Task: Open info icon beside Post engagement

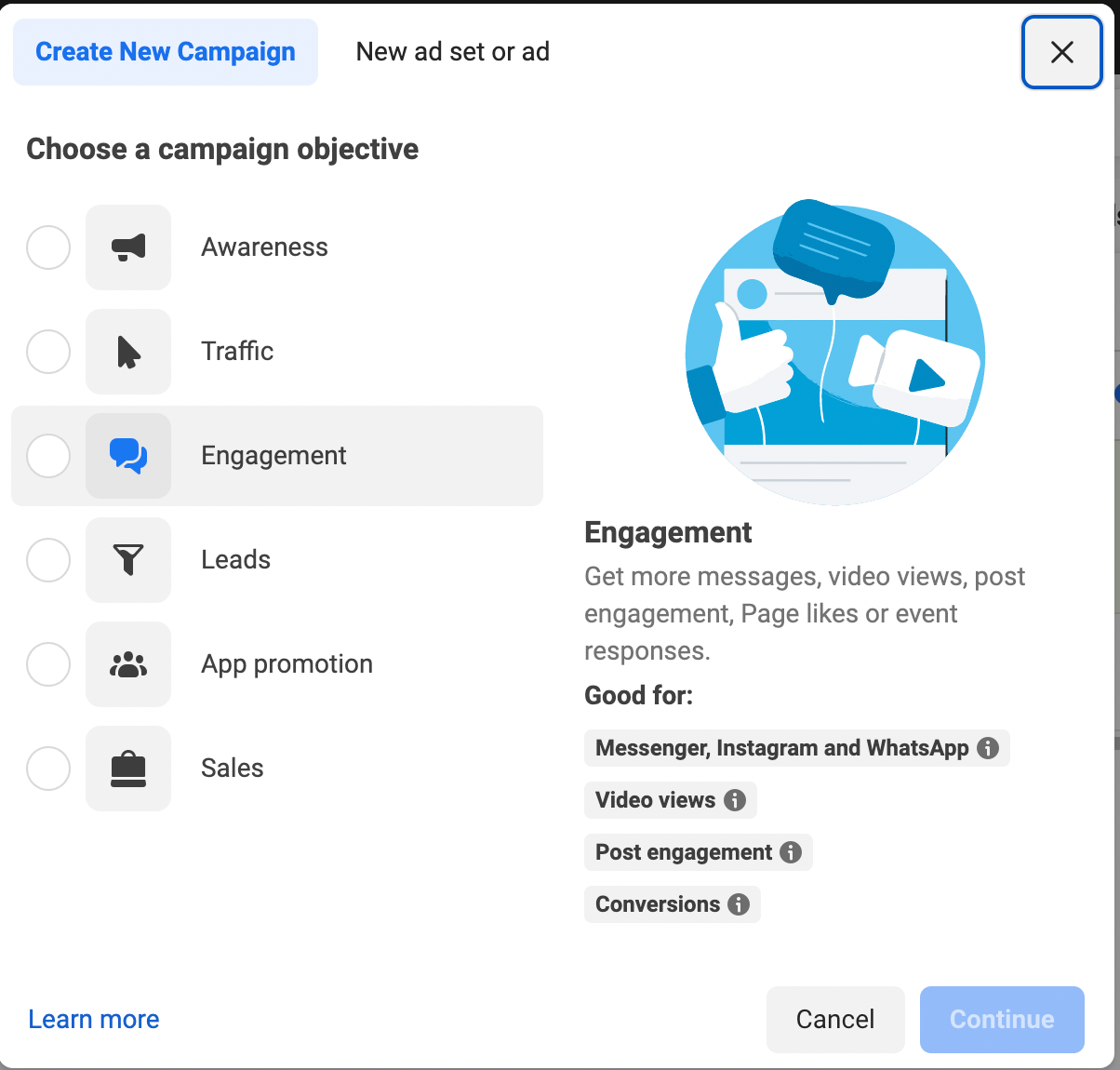Action: pos(791,852)
